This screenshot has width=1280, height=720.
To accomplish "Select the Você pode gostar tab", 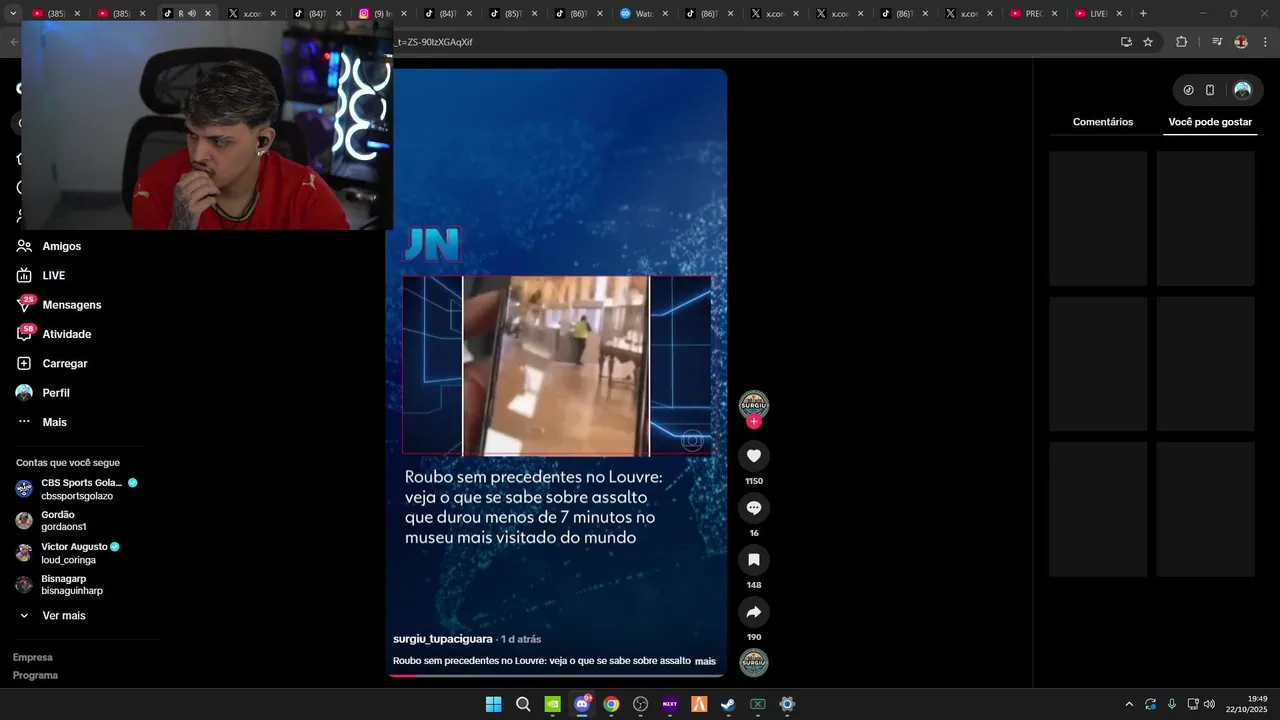I will (1210, 122).
